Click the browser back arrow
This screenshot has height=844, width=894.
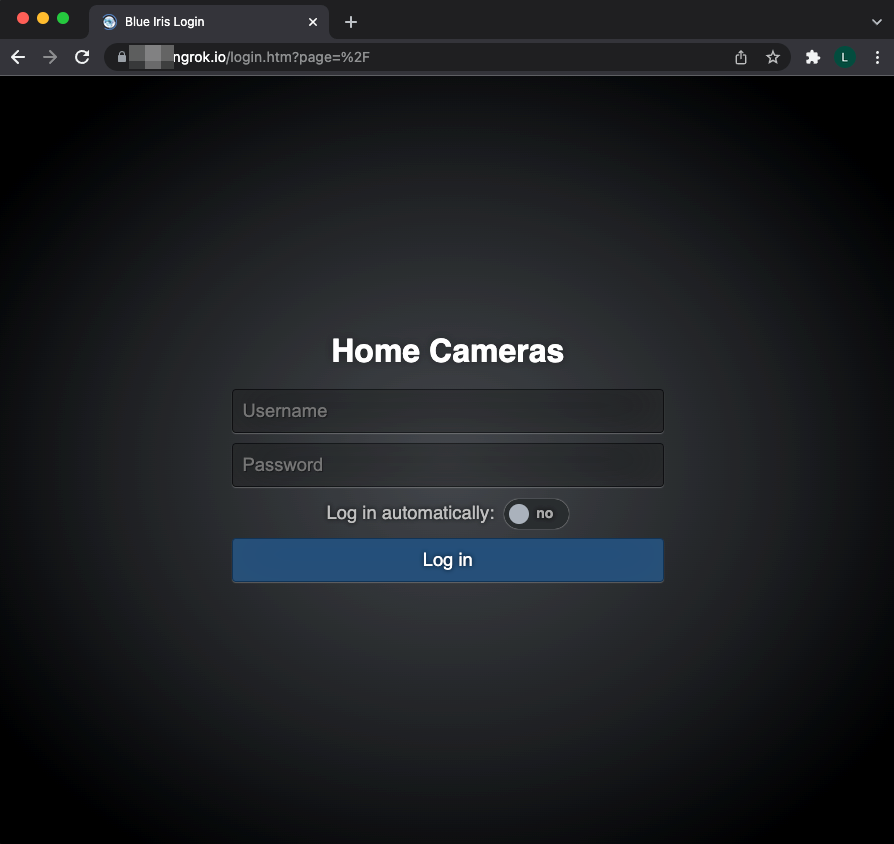(18, 58)
